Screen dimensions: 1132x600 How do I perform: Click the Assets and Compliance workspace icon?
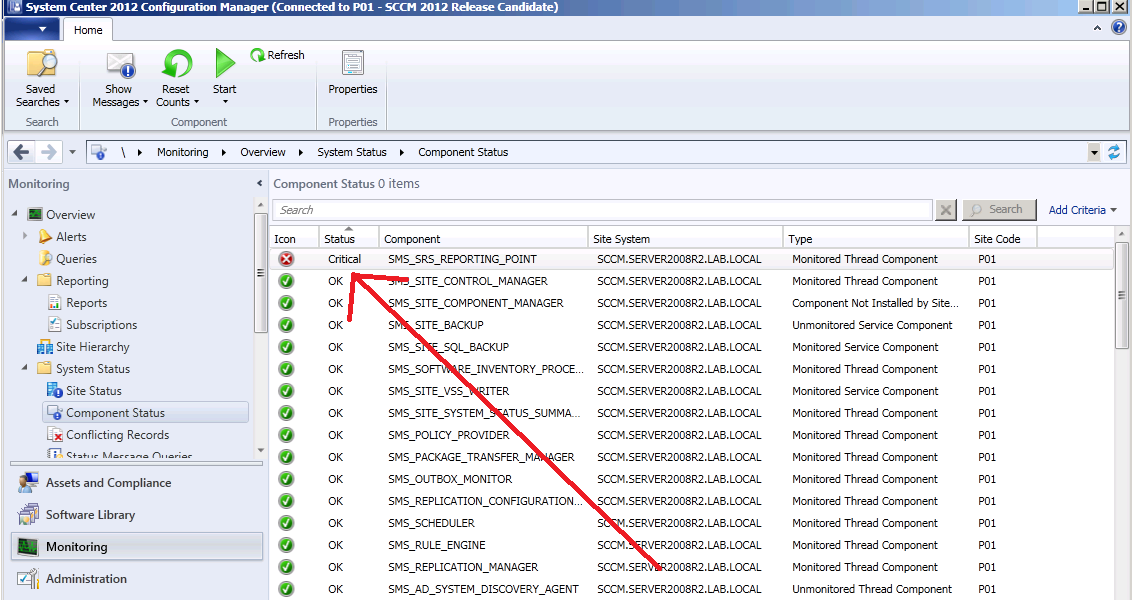28,483
